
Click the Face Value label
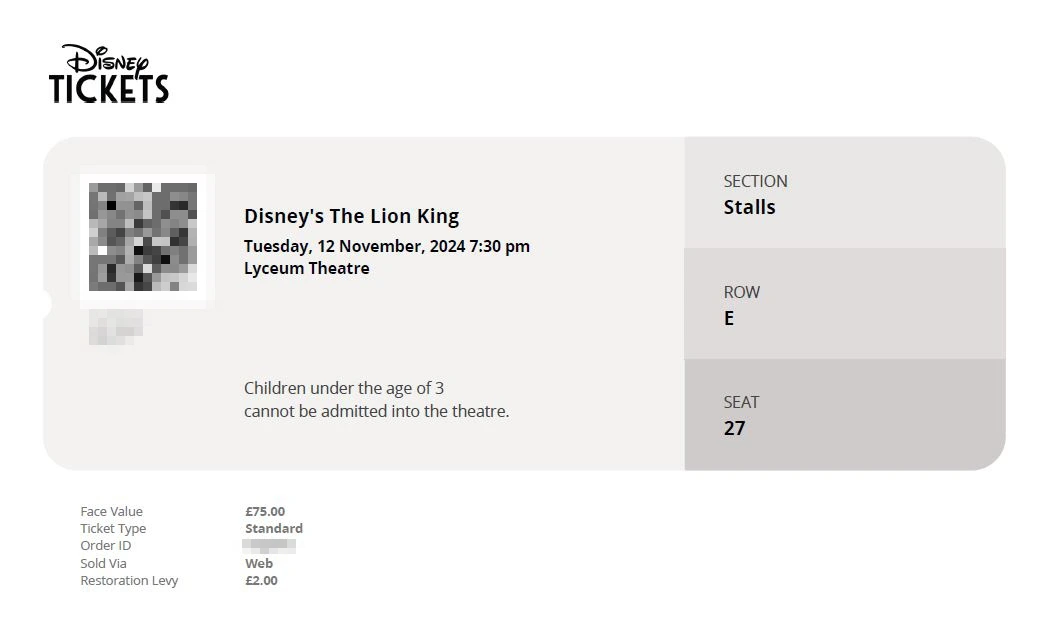[111, 511]
